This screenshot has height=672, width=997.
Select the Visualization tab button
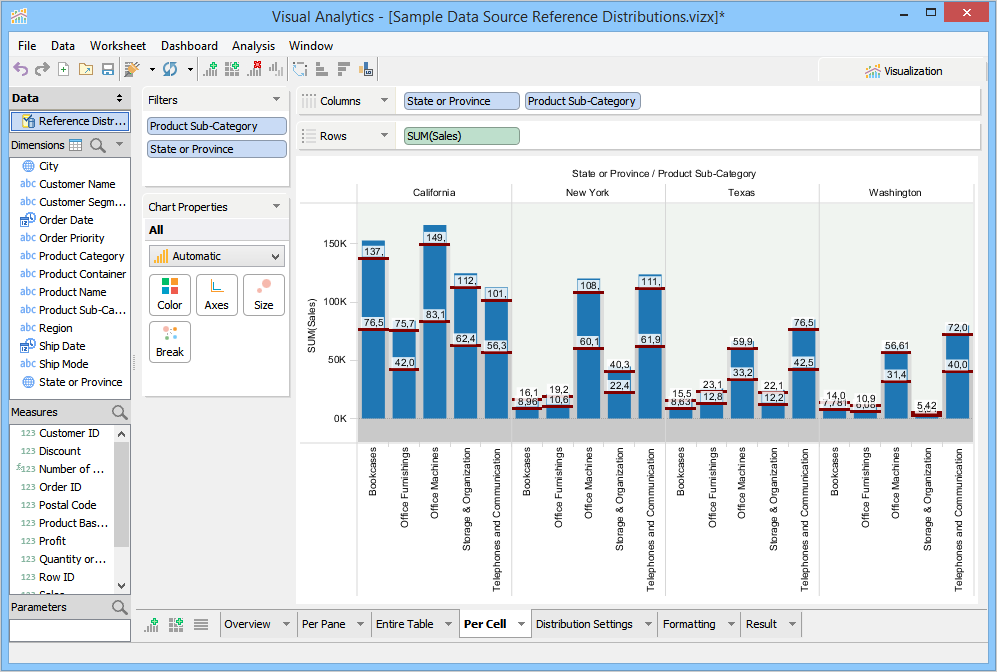coord(903,71)
